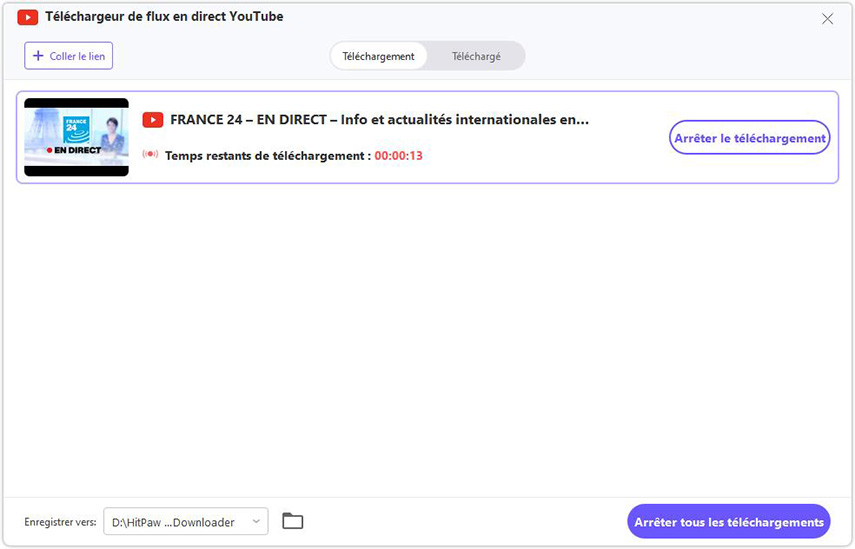Open the Enregistrer vers path dropdown
This screenshot has height=549, width=855.
click(x=186, y=522)
